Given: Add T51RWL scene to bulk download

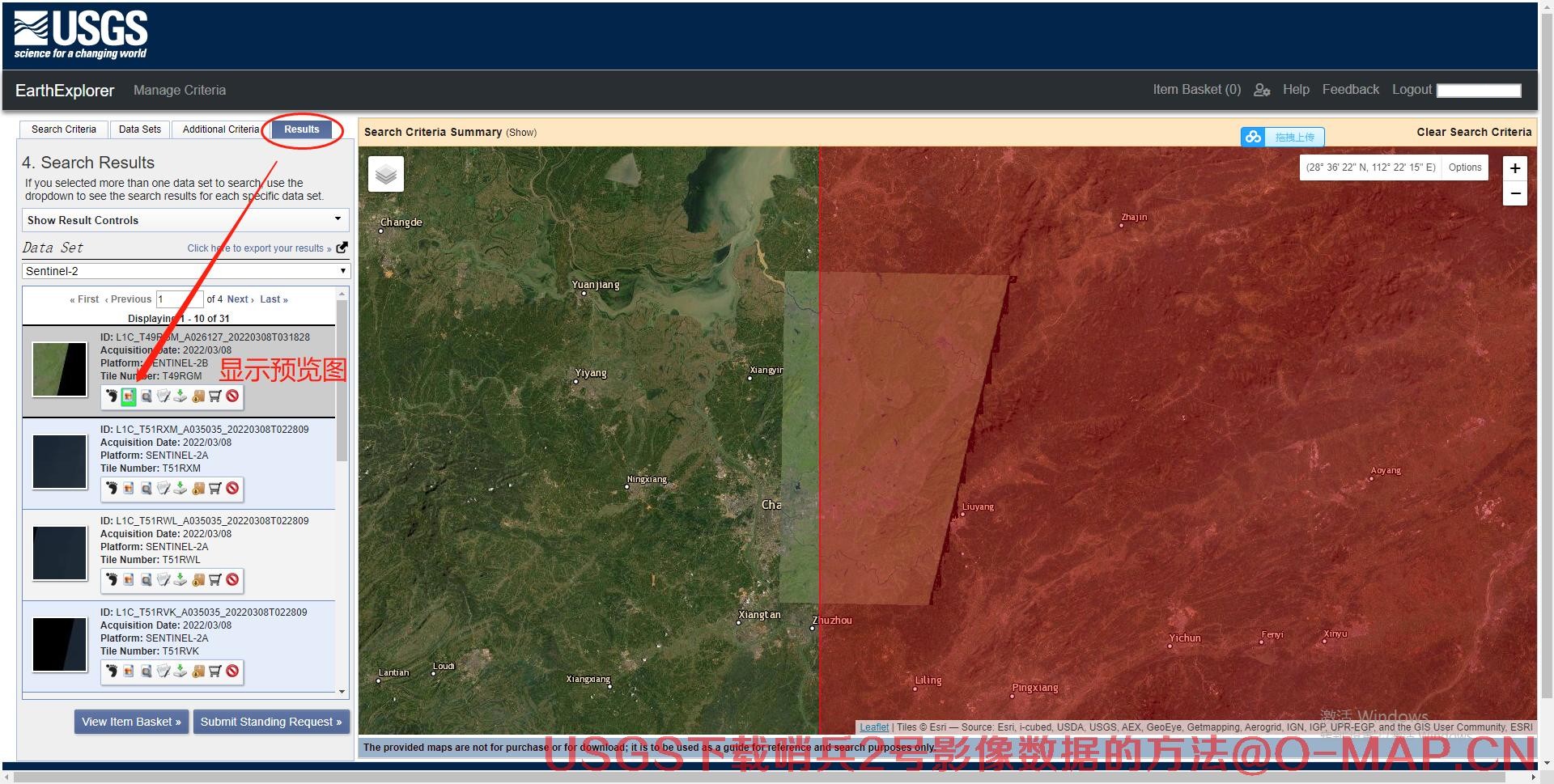Looking at the screenshot, I should click(198, 580).
